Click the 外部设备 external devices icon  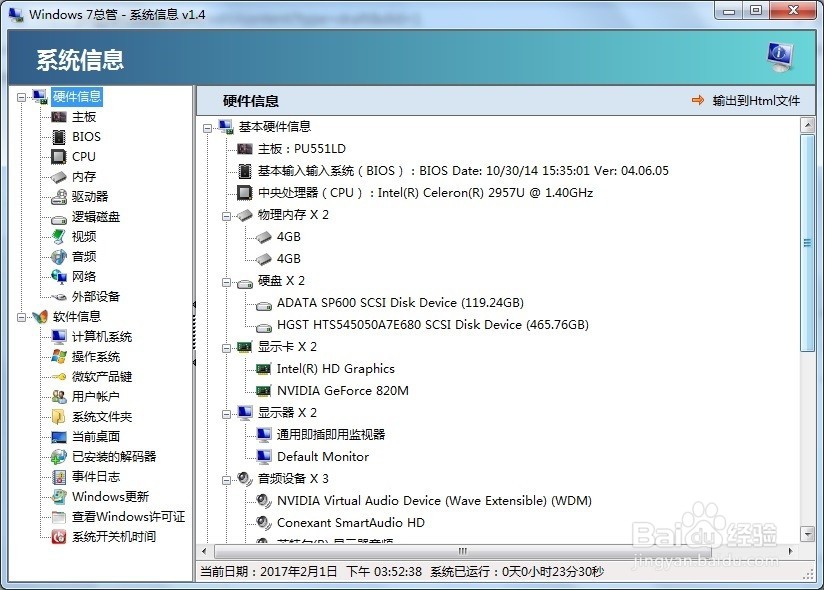pyautogui.click(x=59, y=297)
